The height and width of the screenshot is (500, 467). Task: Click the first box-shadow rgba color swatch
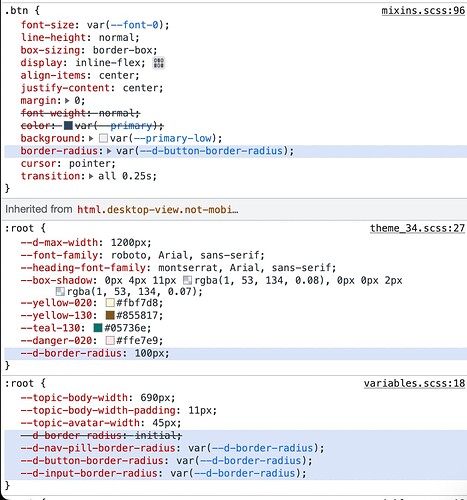188,280
